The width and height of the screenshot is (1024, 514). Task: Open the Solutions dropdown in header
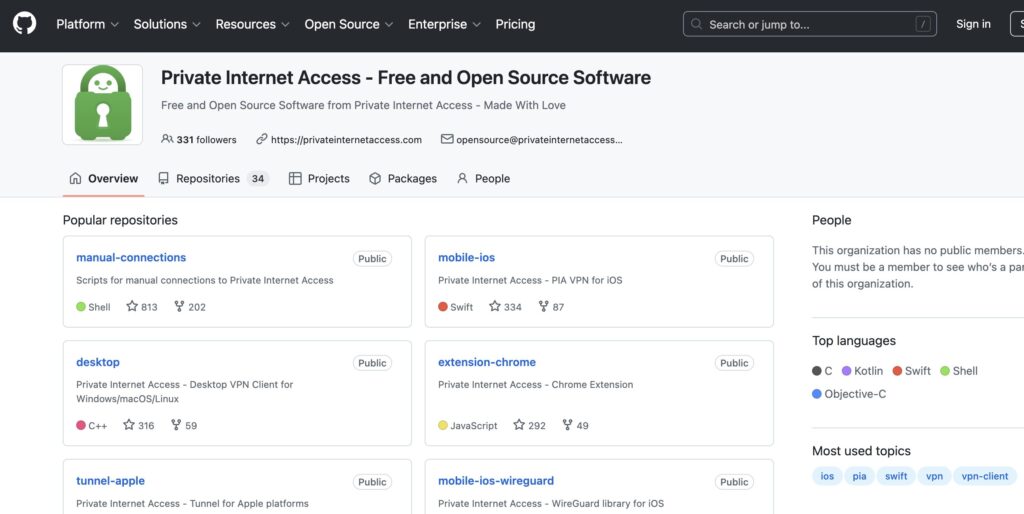coord(166,24)
